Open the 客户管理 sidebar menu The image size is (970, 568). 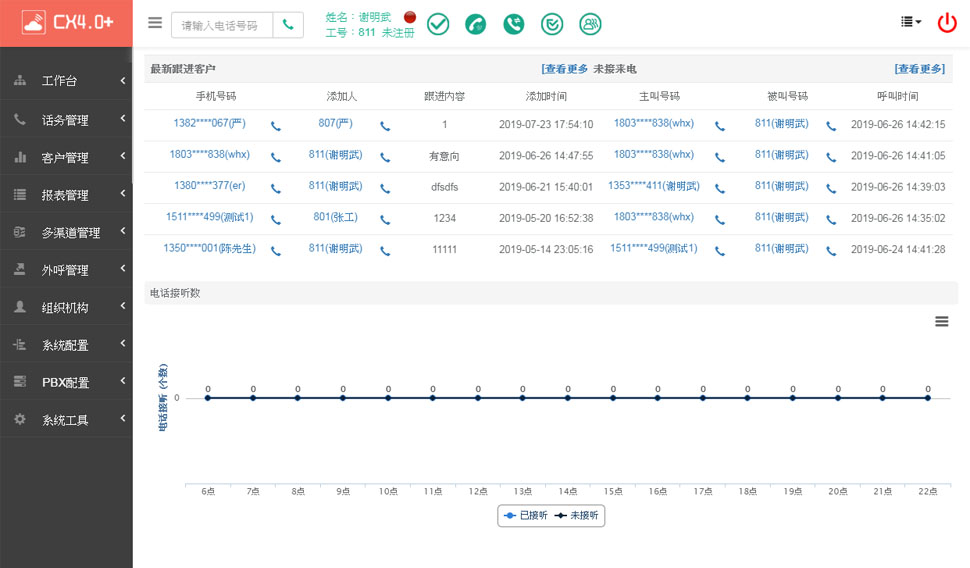pos(66,157)
